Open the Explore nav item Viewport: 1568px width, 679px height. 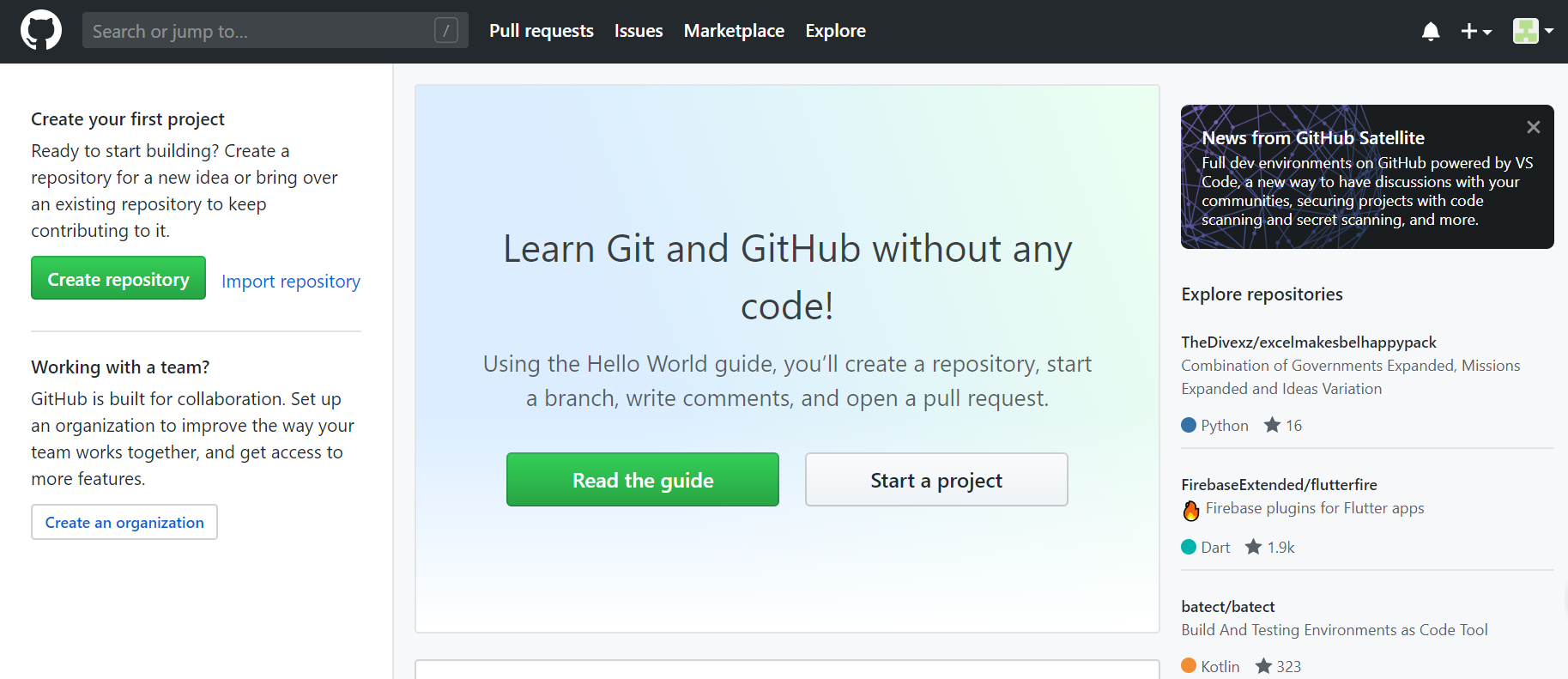pyautogui.click(x=835, y=31)
